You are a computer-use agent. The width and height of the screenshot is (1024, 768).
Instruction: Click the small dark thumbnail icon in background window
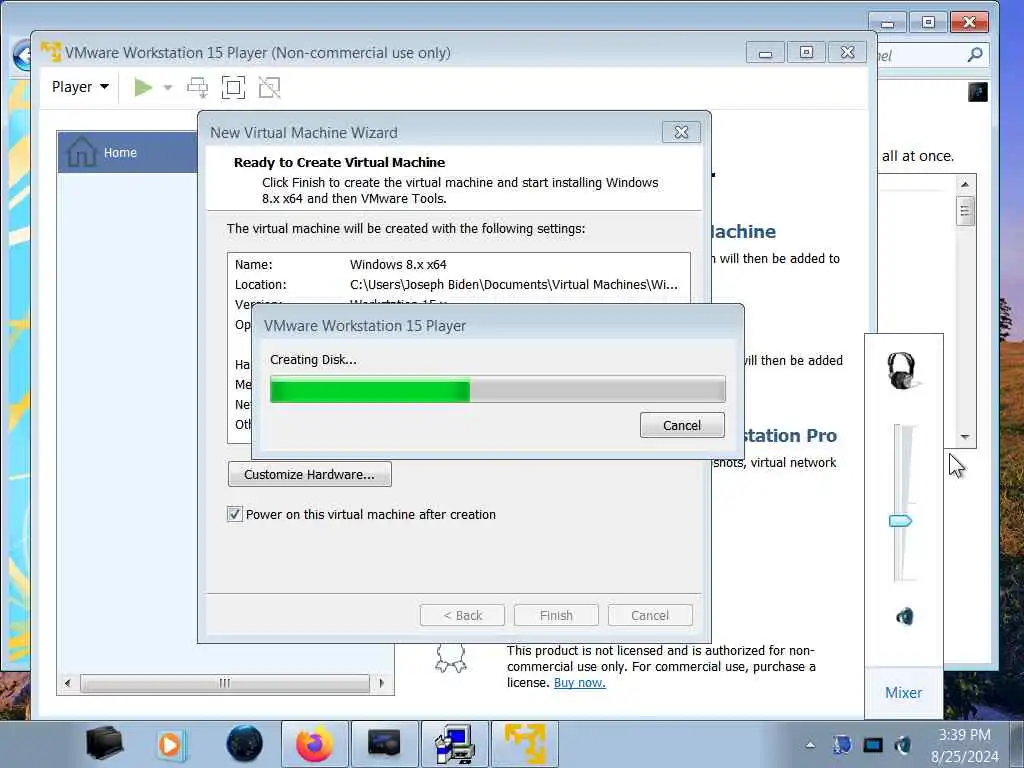click(x=978, y=91)
